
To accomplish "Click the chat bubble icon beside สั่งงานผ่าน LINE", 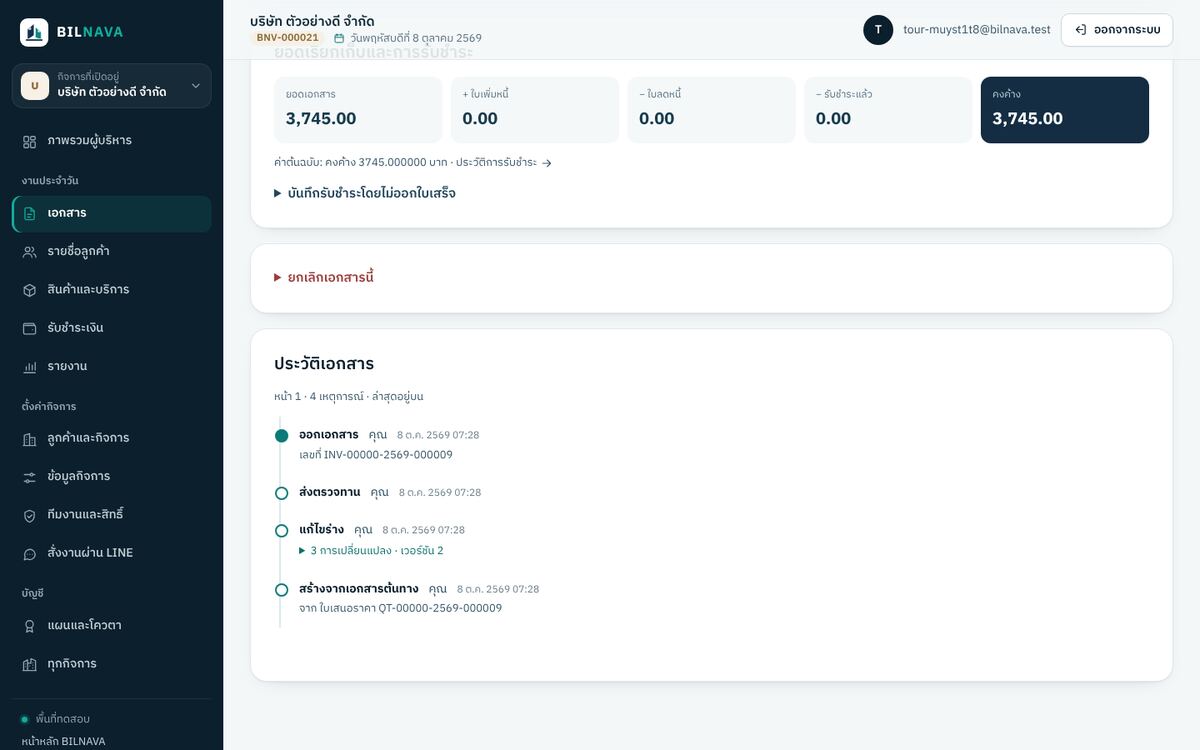I will coord(30,554).
